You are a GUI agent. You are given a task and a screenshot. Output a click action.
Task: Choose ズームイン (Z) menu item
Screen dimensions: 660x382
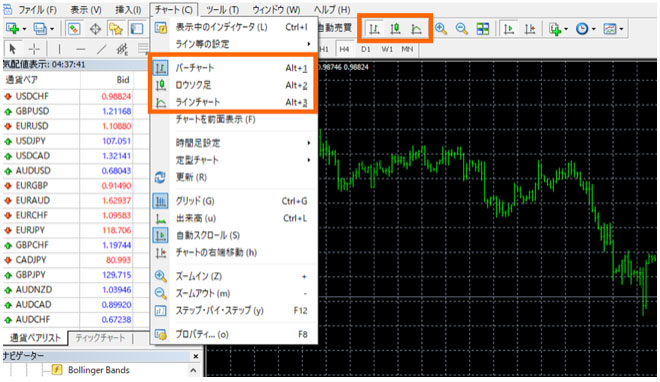[x=234, y=276]
